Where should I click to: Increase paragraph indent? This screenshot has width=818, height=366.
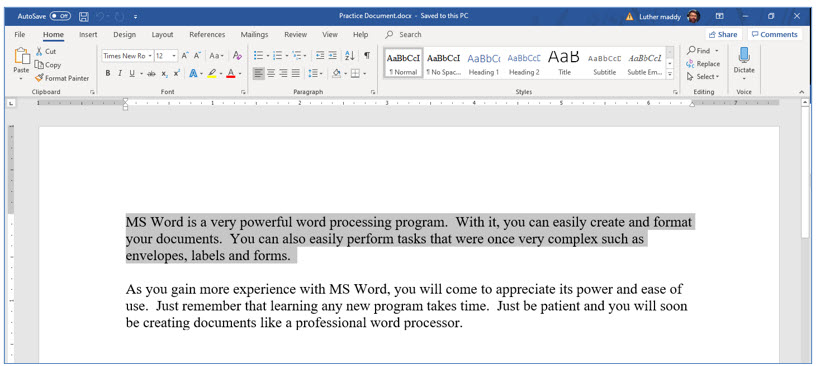point(332,55)
